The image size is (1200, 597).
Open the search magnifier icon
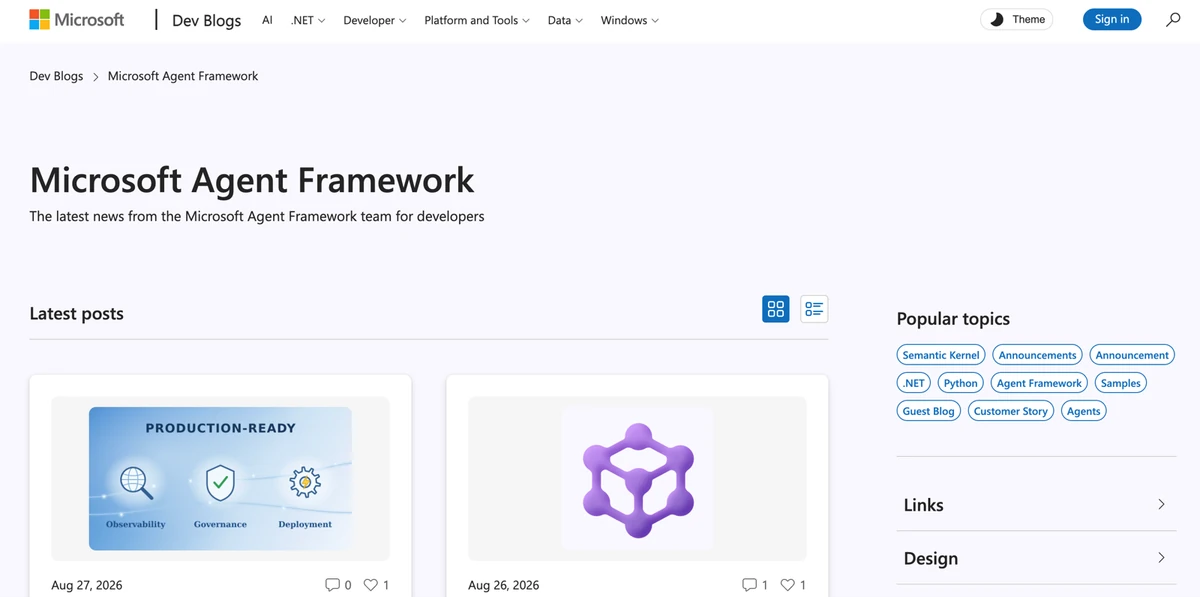[1174, 19]
